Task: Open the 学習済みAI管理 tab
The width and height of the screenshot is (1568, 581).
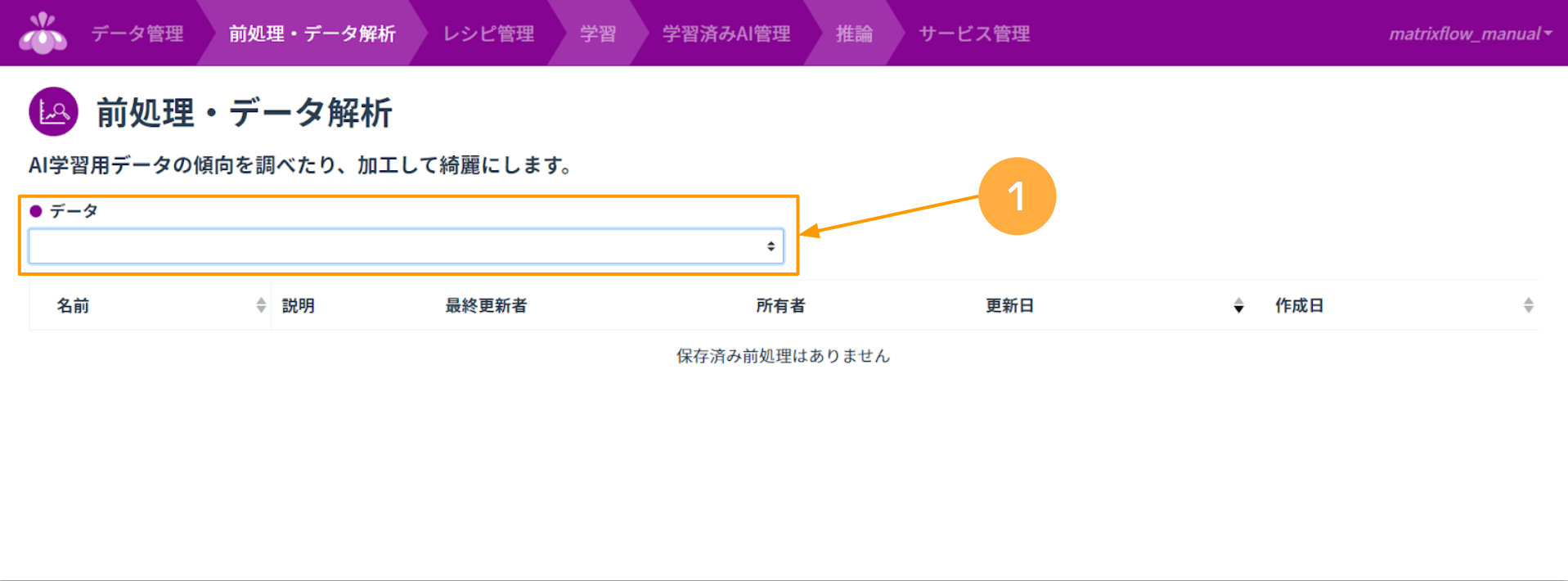Action: (726, 34)
